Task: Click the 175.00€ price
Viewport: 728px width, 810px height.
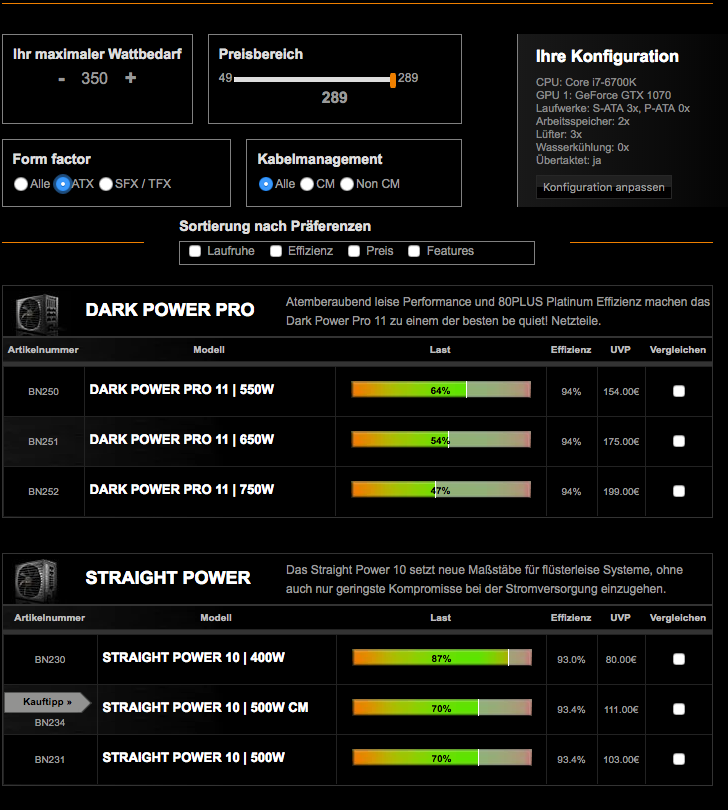Action: (621, 442)
